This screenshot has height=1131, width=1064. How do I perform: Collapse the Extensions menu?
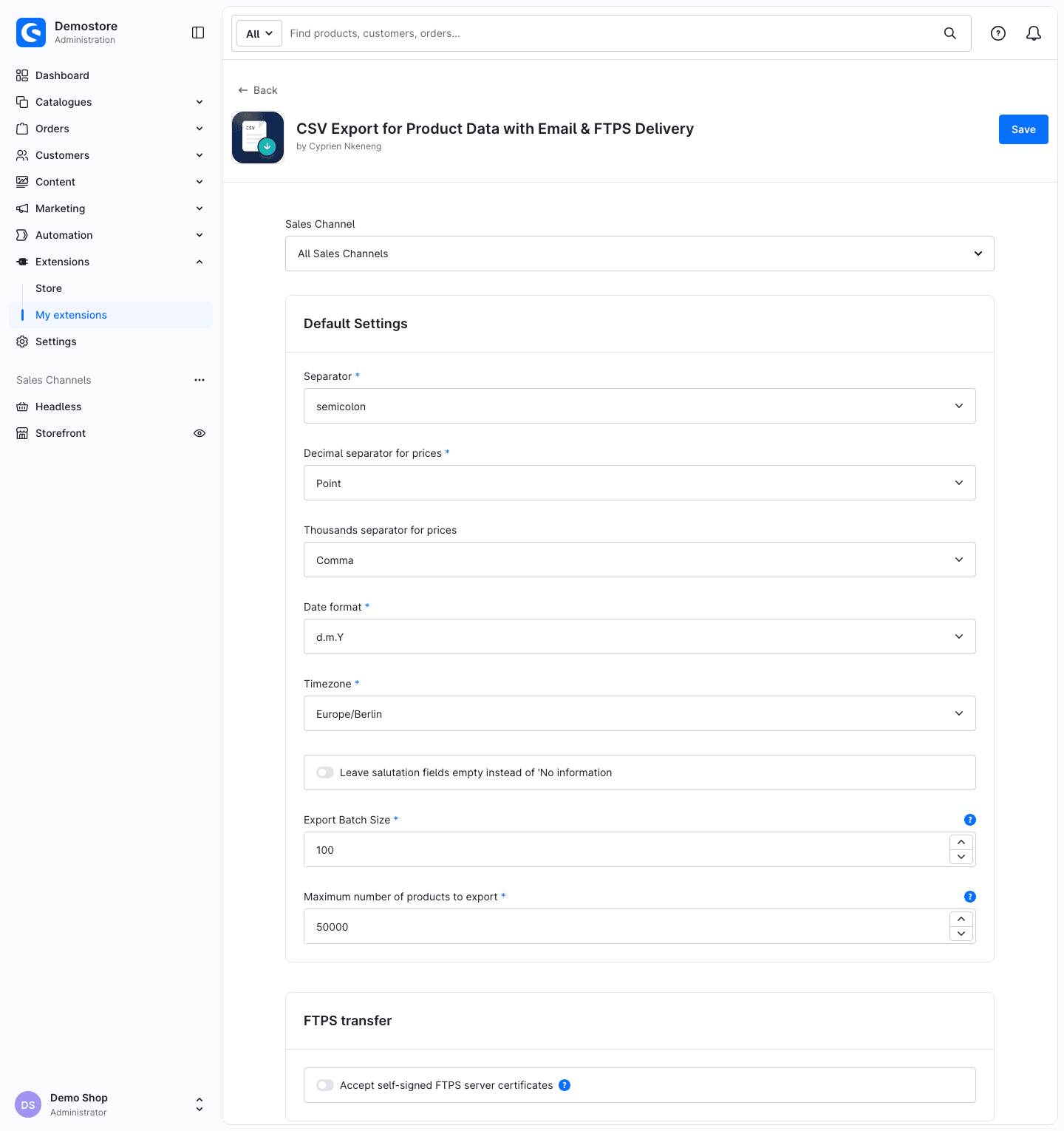pos(111,262)
